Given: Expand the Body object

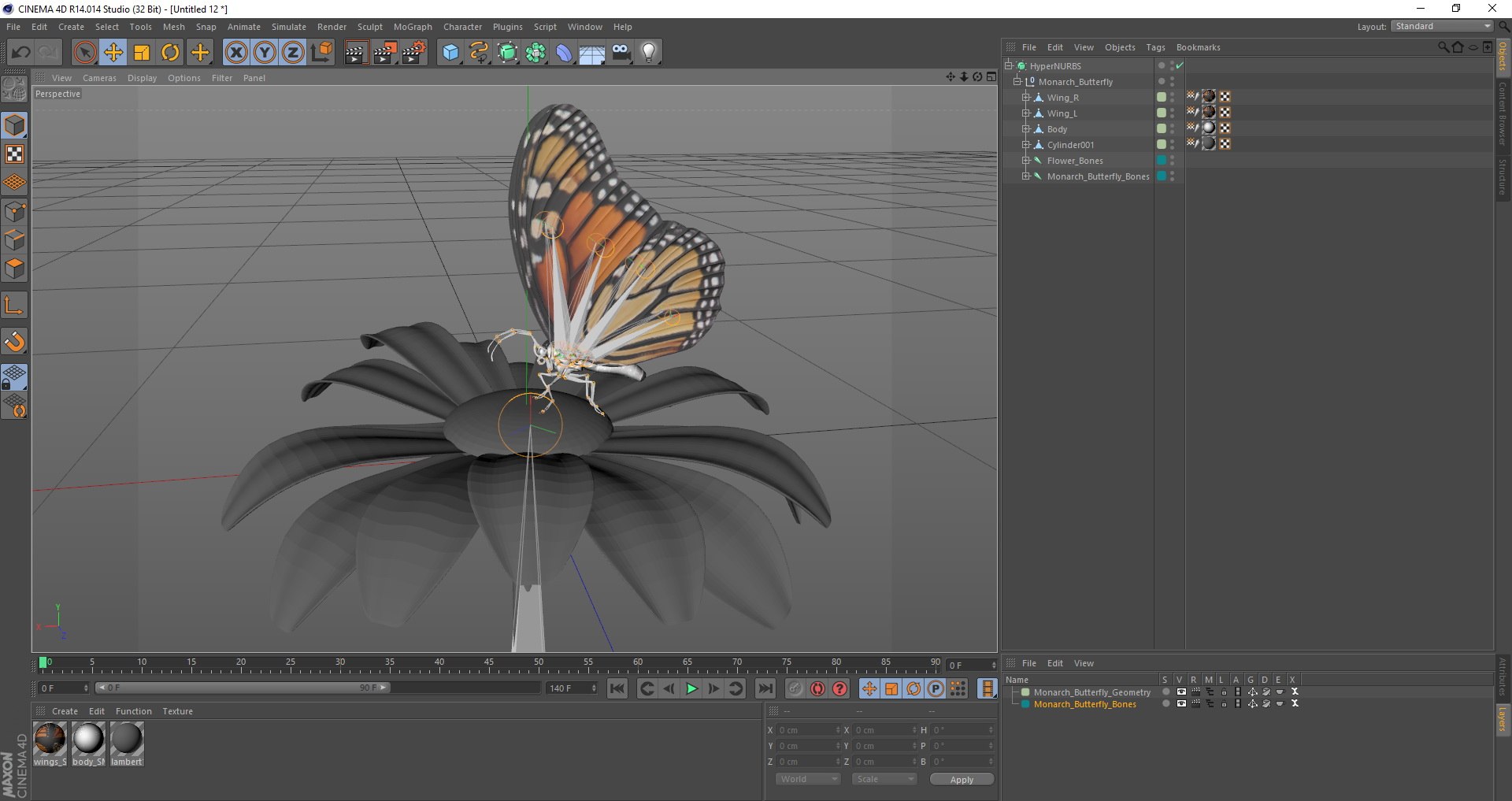Looking at the screenshot, I should [1026, 128].
